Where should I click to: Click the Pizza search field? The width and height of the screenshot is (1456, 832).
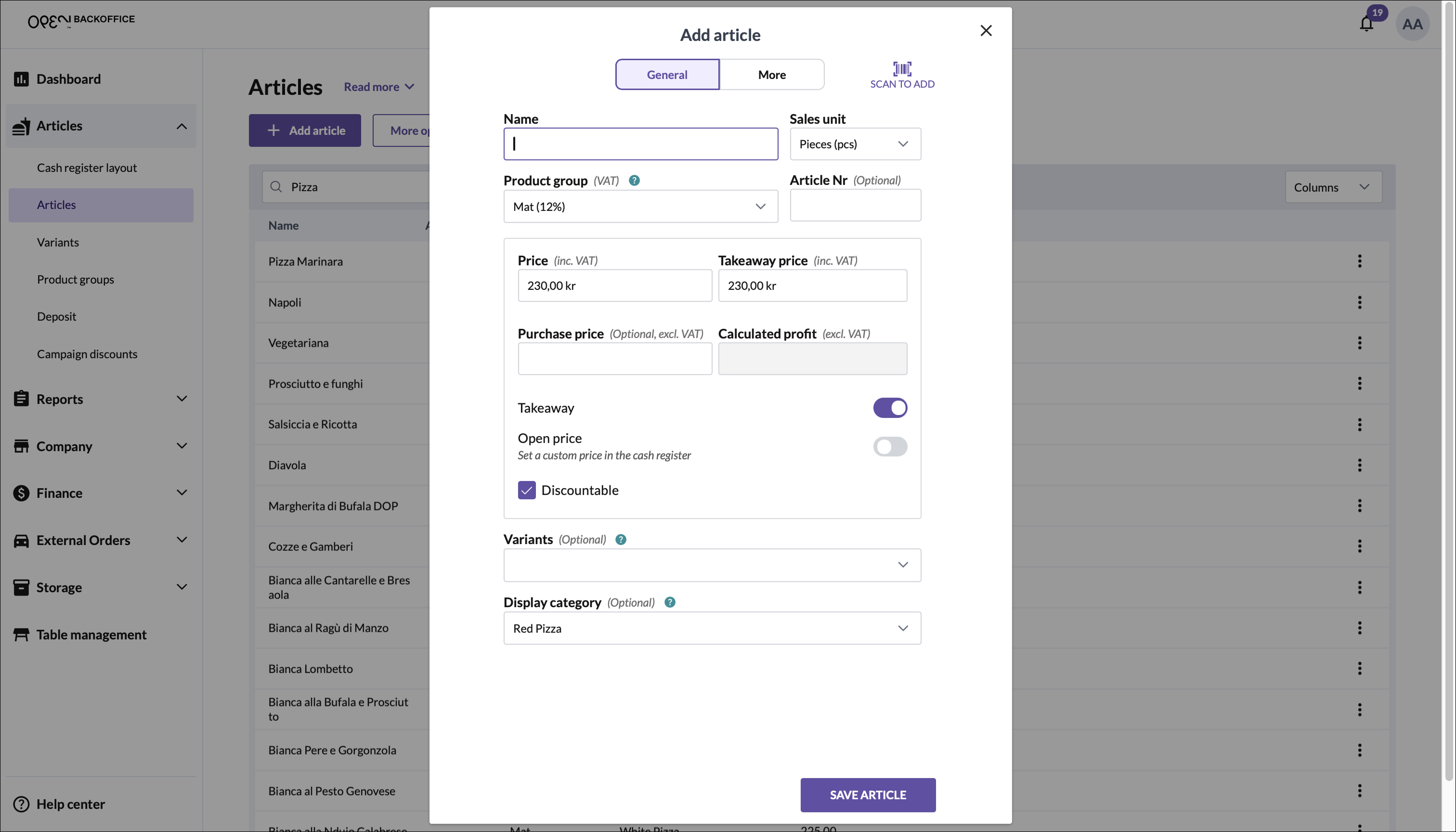pos(347,187)
